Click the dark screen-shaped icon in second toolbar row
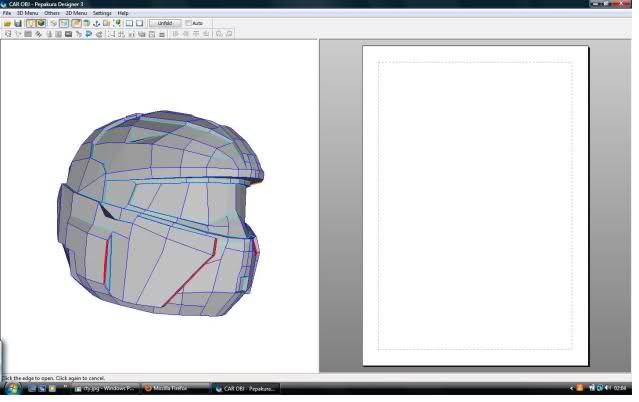Screen dimensions: 639x402 [x=68, y=34]
